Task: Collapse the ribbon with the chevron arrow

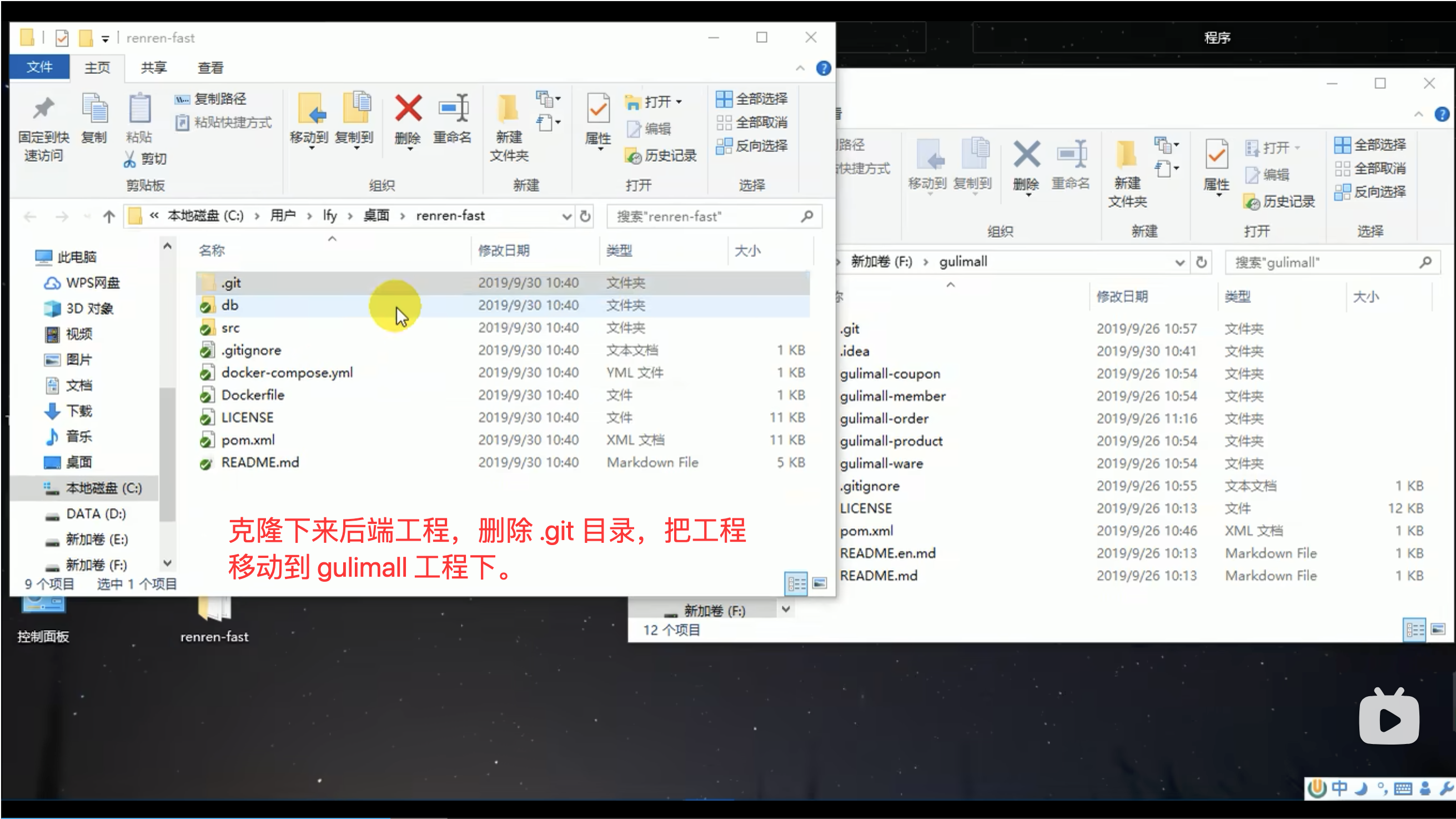Action: 800,68
